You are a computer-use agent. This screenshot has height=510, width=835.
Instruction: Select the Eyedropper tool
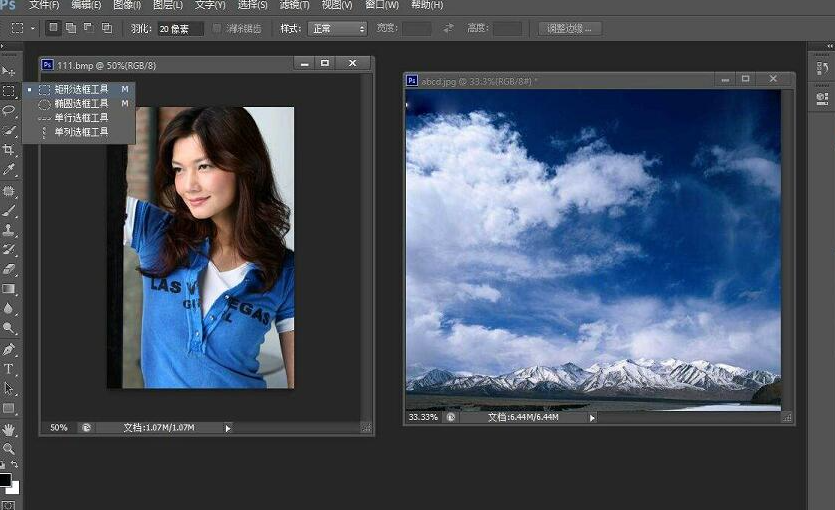9,170
